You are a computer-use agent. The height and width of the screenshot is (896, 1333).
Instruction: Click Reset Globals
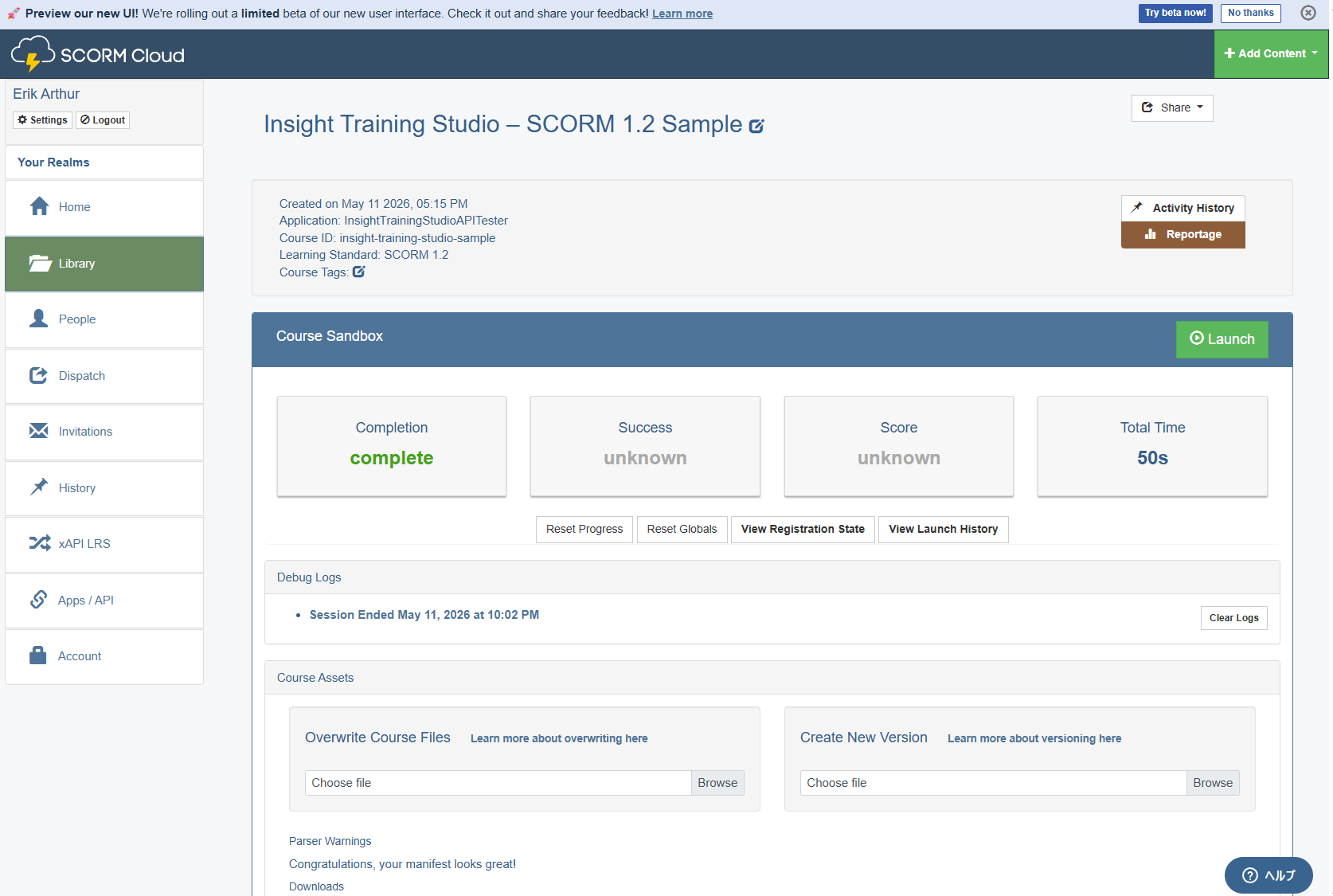(682, 529)
